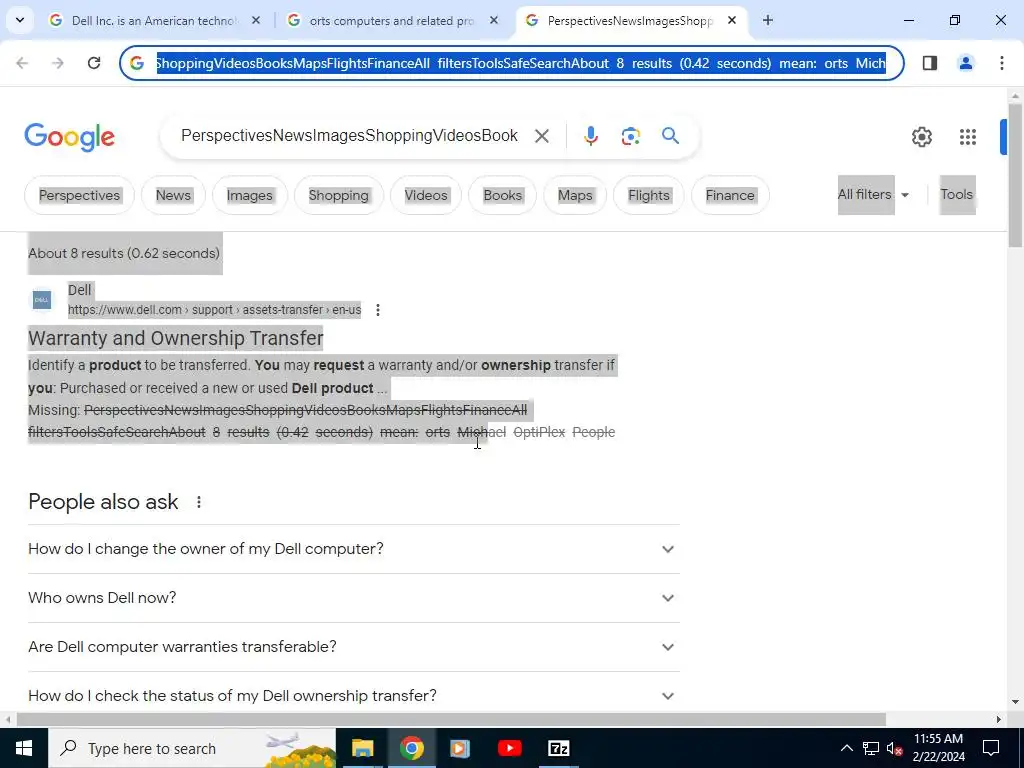Open the side panel icon in Chrome
The image size is (1024, 768).
tap(930, 63)
